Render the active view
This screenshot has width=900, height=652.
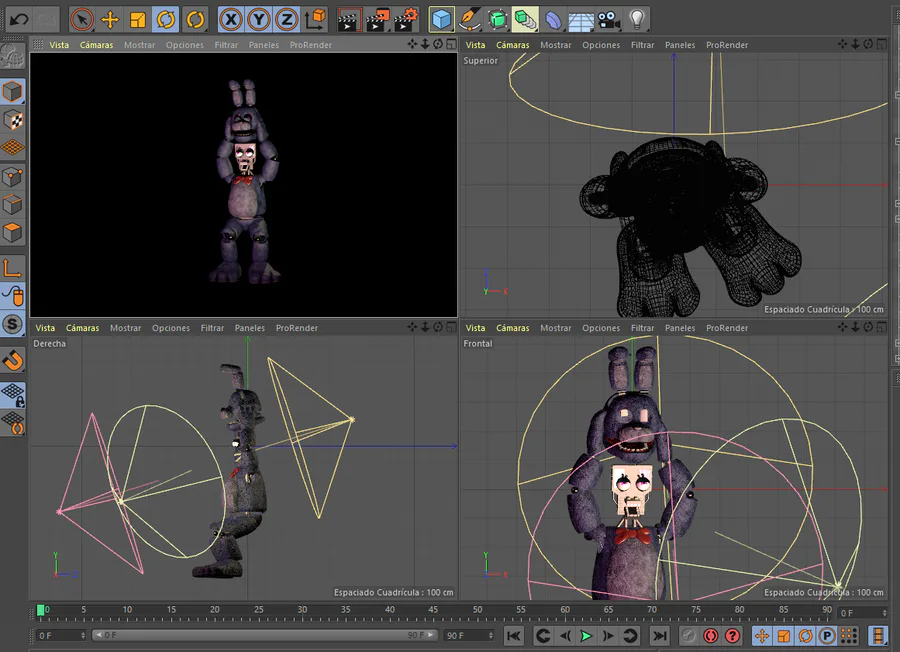pos(348,20)
